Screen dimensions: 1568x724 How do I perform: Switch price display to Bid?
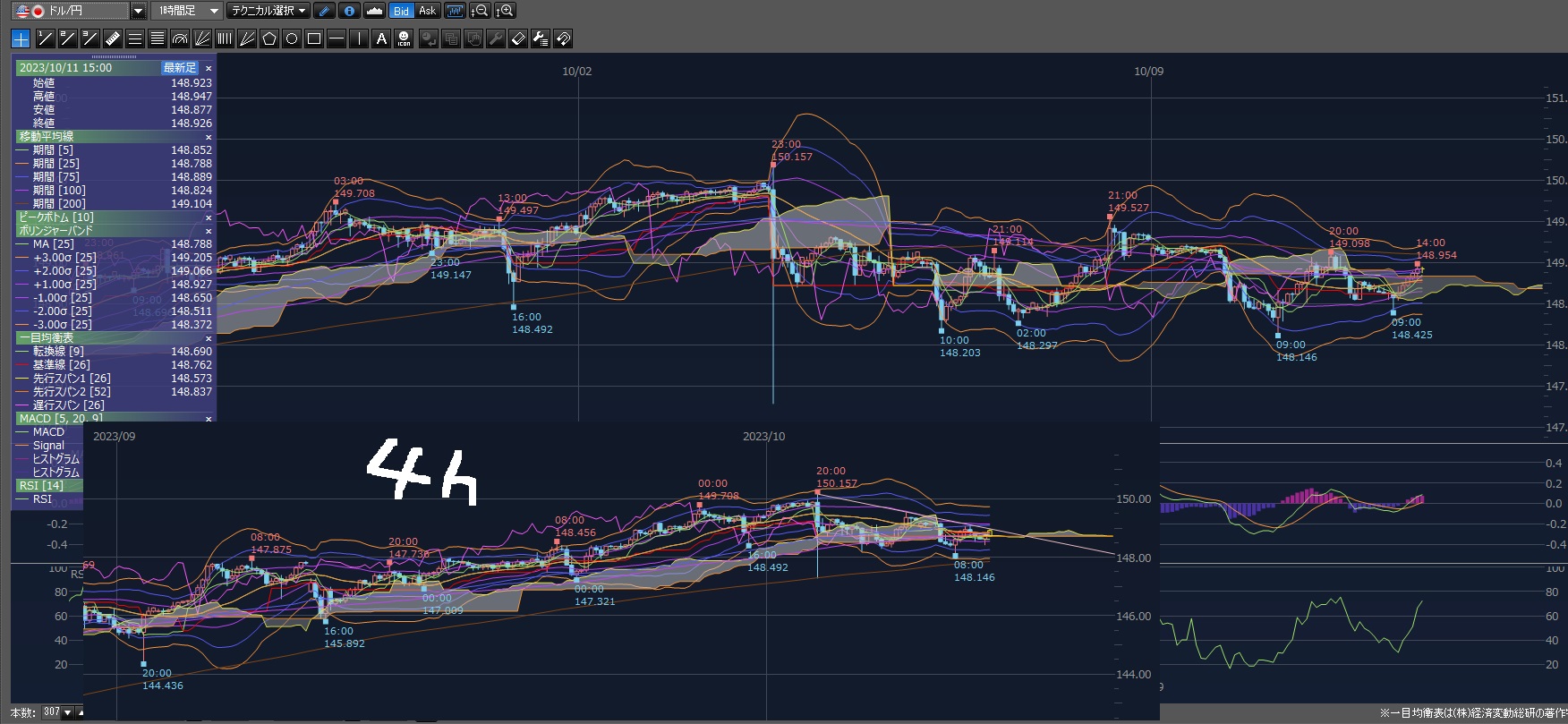pyautogui.click(x=401, y=11)
